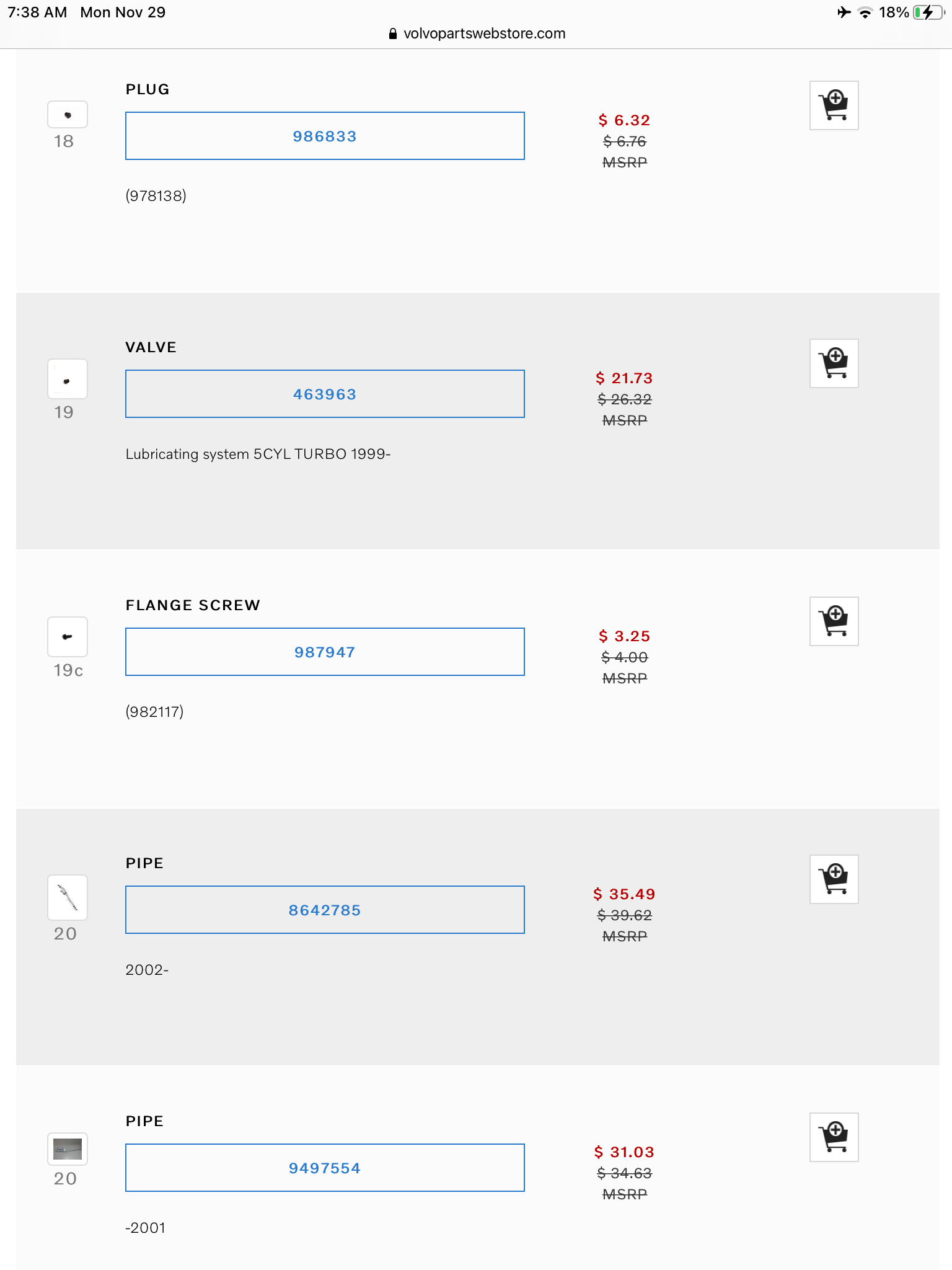The image size is (952, 1270).
Task: Add PIPE 8642785 to cart
Action: click(834, 879)
